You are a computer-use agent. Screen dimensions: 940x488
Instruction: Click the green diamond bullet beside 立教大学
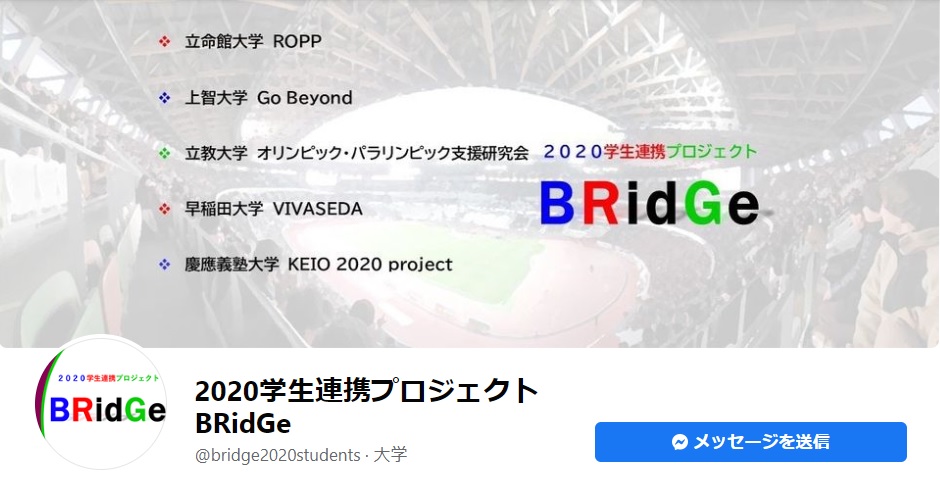[x=164, y=153]
